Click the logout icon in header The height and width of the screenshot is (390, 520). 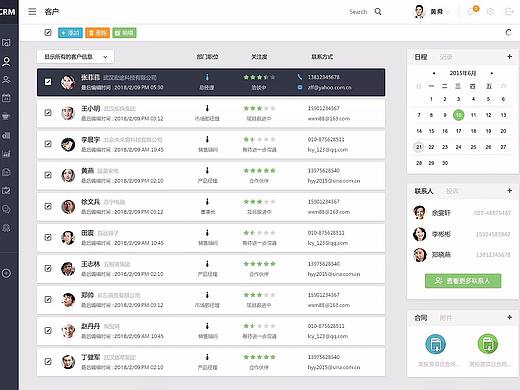click(x=509, y=12)
